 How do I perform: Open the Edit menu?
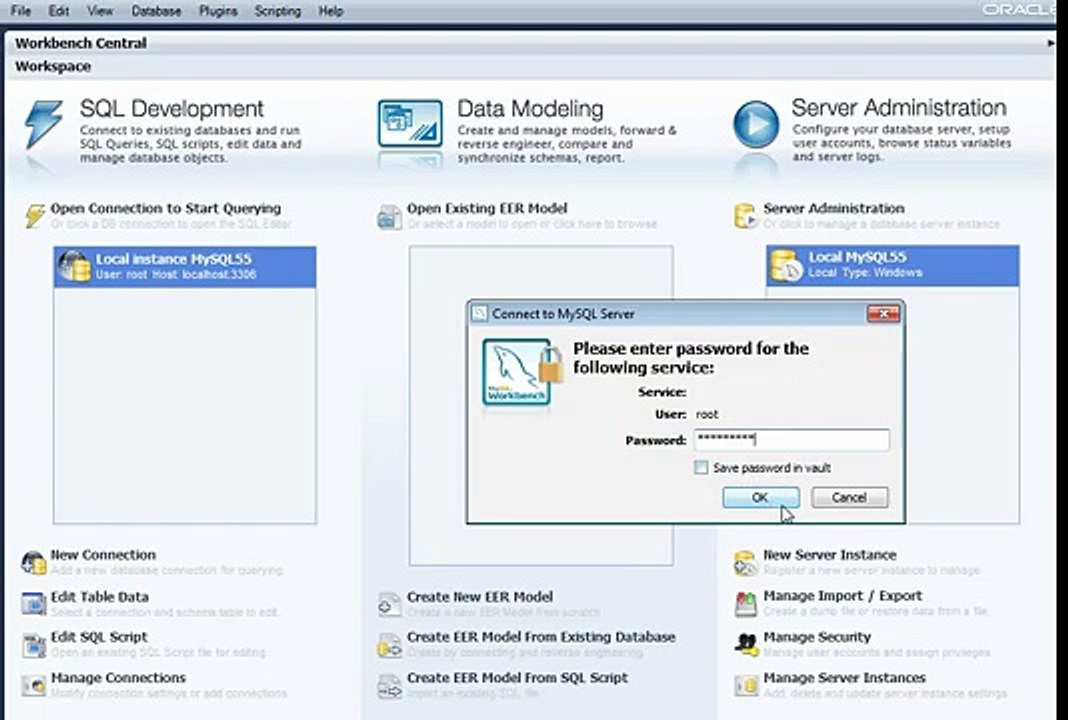pyautogui.click(x=59, y=11)
